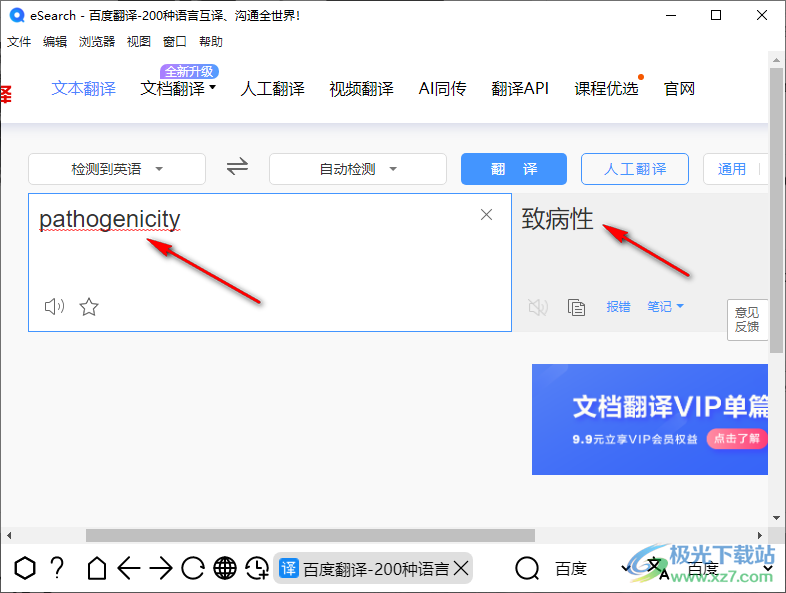786x593 pixels.
Task: Click the translate language icon at bottom
Action: 657,568
